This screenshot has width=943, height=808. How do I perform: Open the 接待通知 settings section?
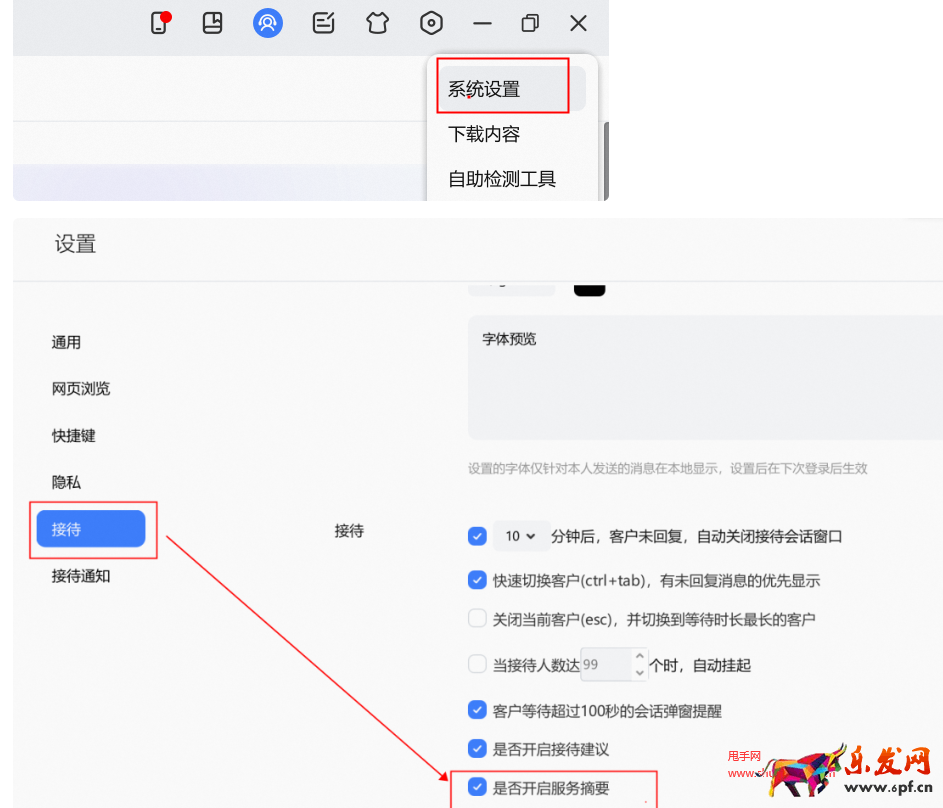coord(81,576)
